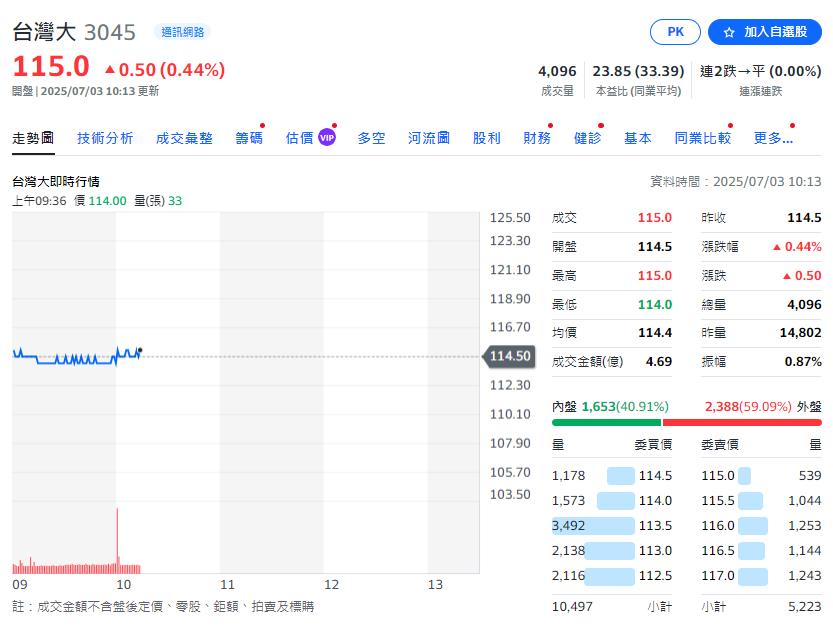Open the 同業比較 tab
Image resolution: width=833 pixels, height=627 pixels.
(x=702, y=138)
